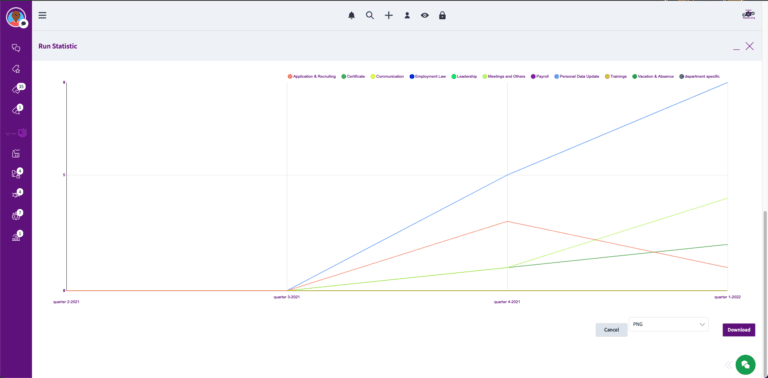768x378 pixels.
Task: Click the 'quarter 1-2022' axis label
Action: click(x=727, y=297)
